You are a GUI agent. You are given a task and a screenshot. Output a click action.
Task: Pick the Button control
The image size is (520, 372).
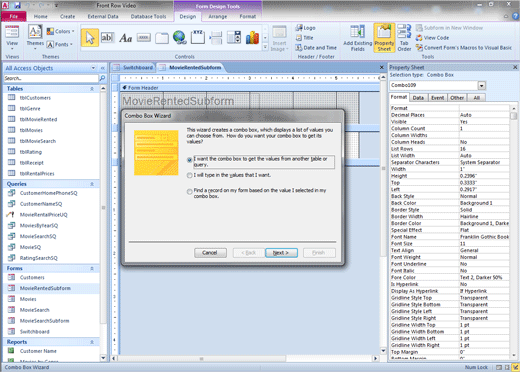(x=144, y=38)
